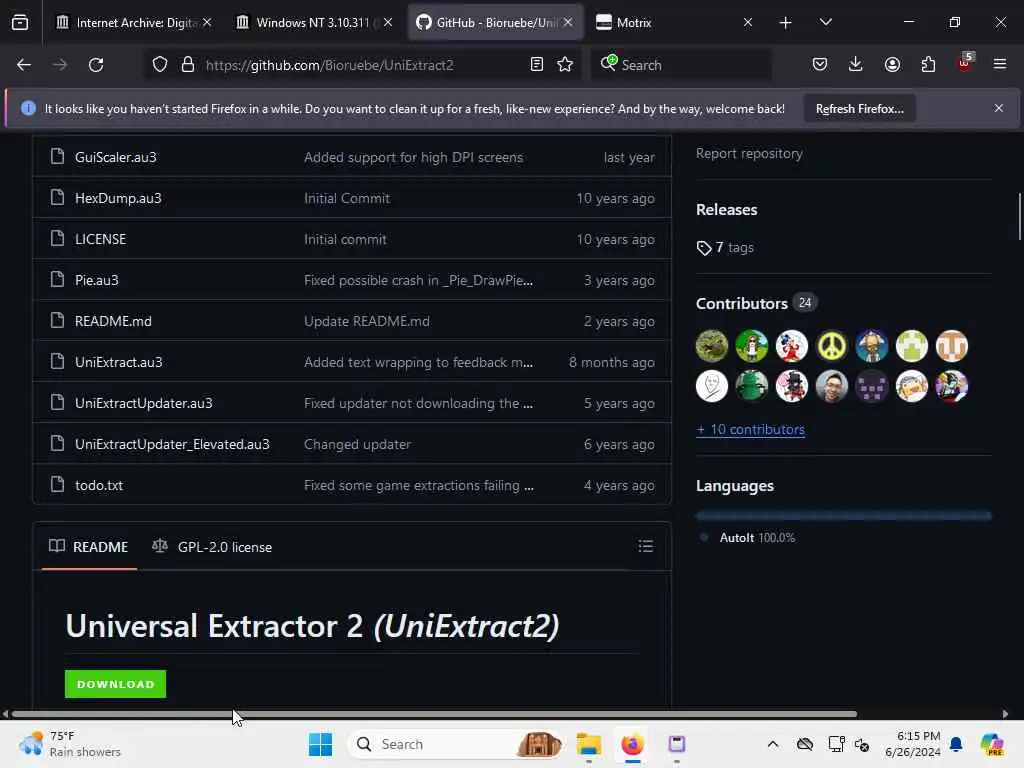Open commit 'Update README.md'
Viewport: 1024px width, 768px height.
point(367,321)
